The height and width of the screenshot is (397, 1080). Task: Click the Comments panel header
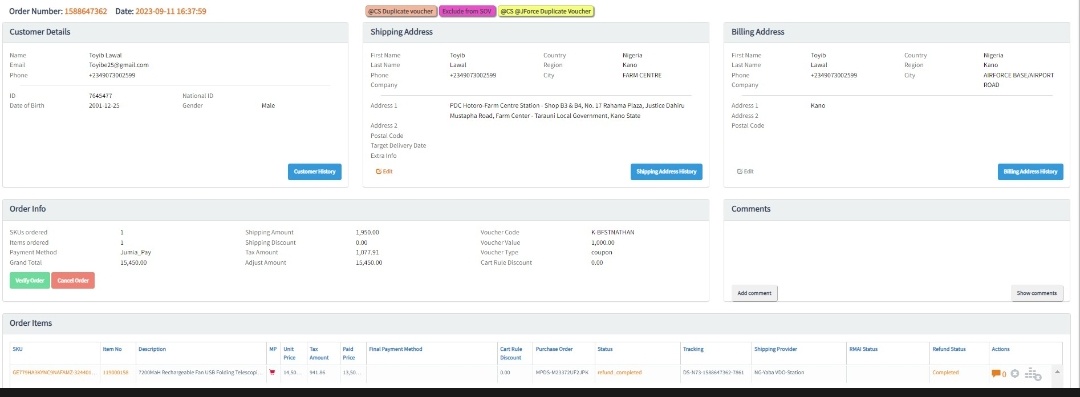[897, 209]
